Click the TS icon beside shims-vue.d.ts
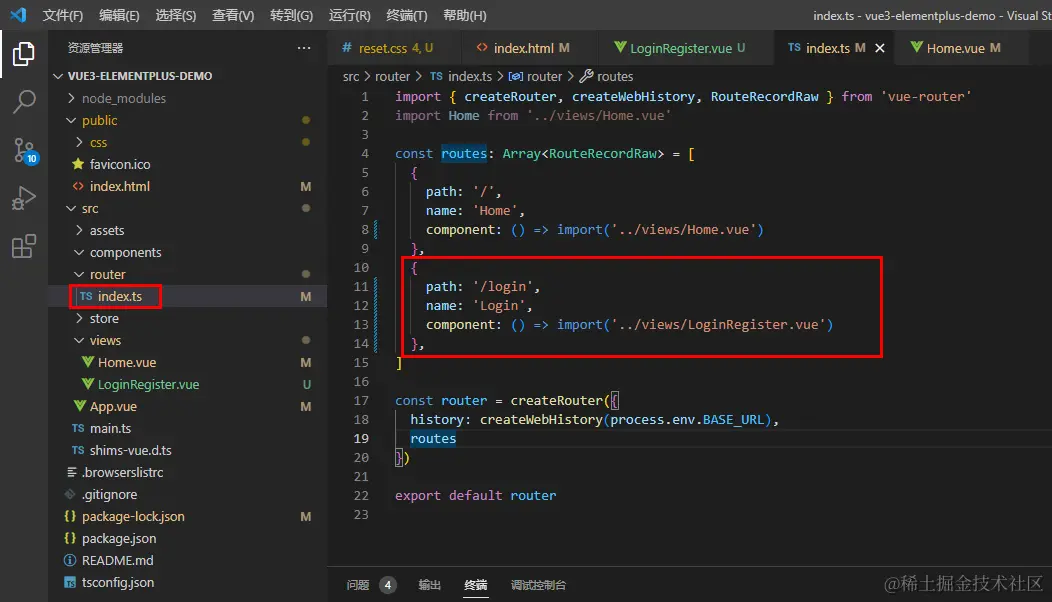 [78, 450]
